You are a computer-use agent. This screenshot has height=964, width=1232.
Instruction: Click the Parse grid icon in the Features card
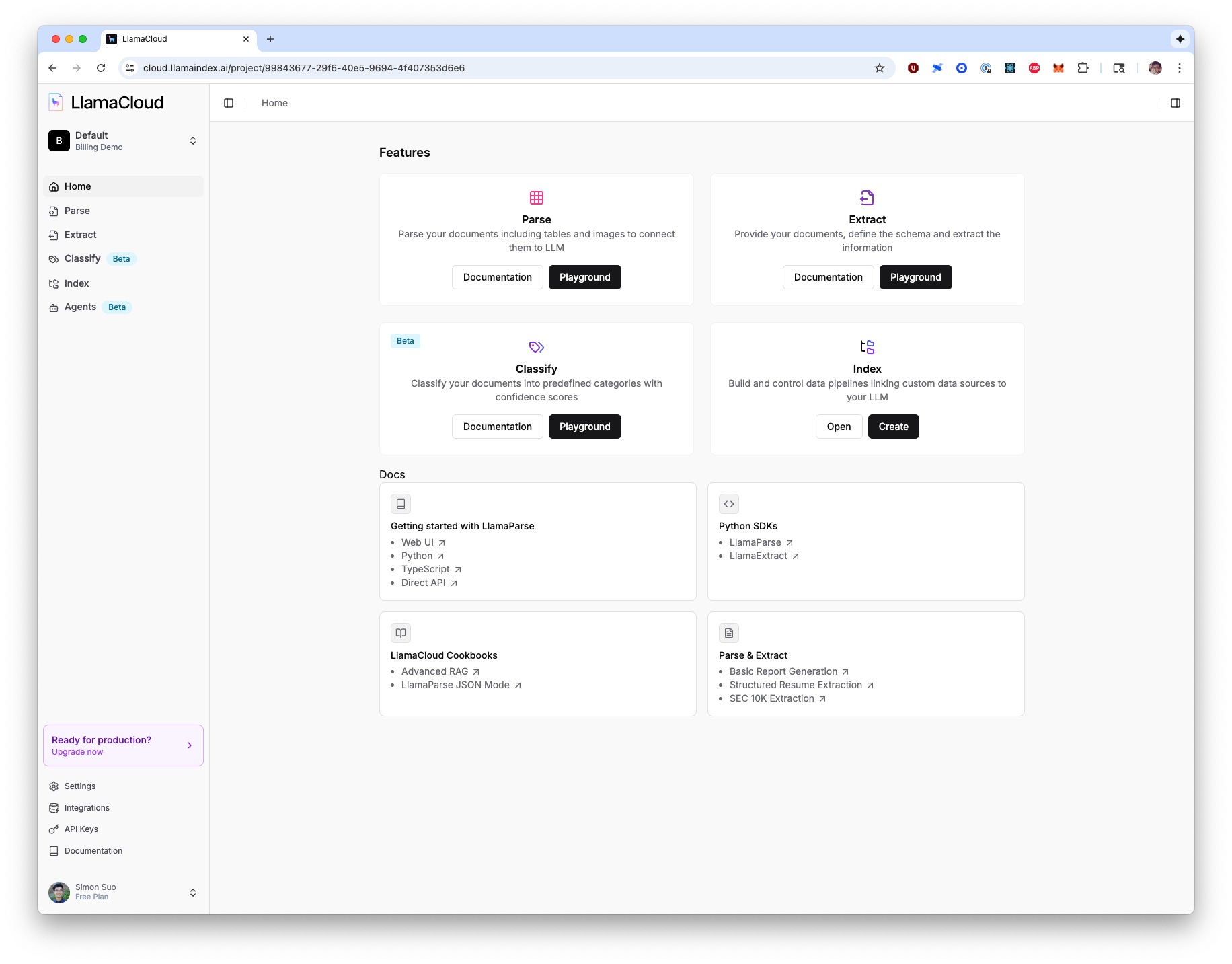click(536, 198)
